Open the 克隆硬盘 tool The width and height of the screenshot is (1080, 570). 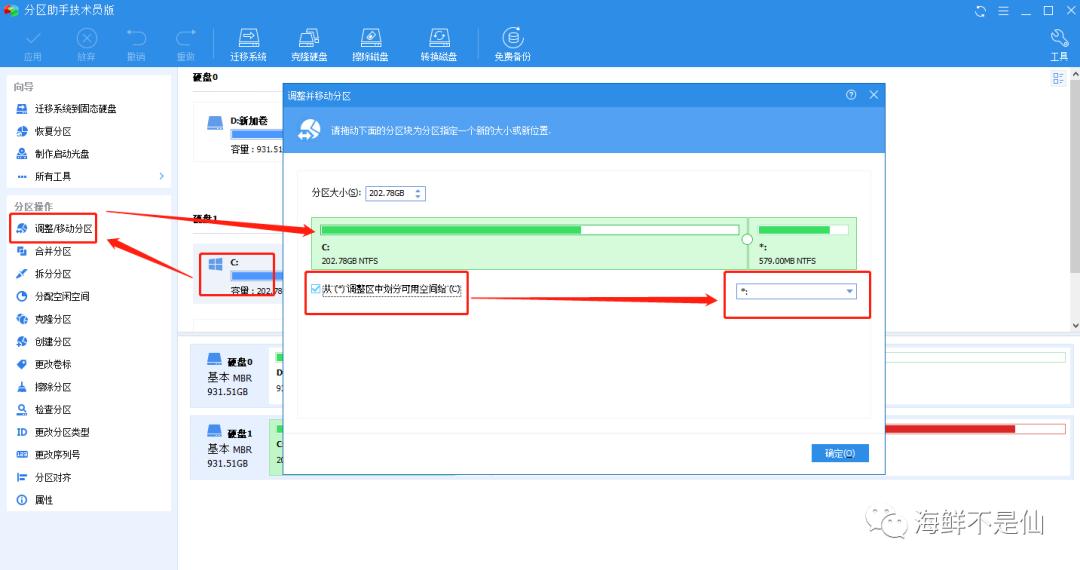coord(309,45)
